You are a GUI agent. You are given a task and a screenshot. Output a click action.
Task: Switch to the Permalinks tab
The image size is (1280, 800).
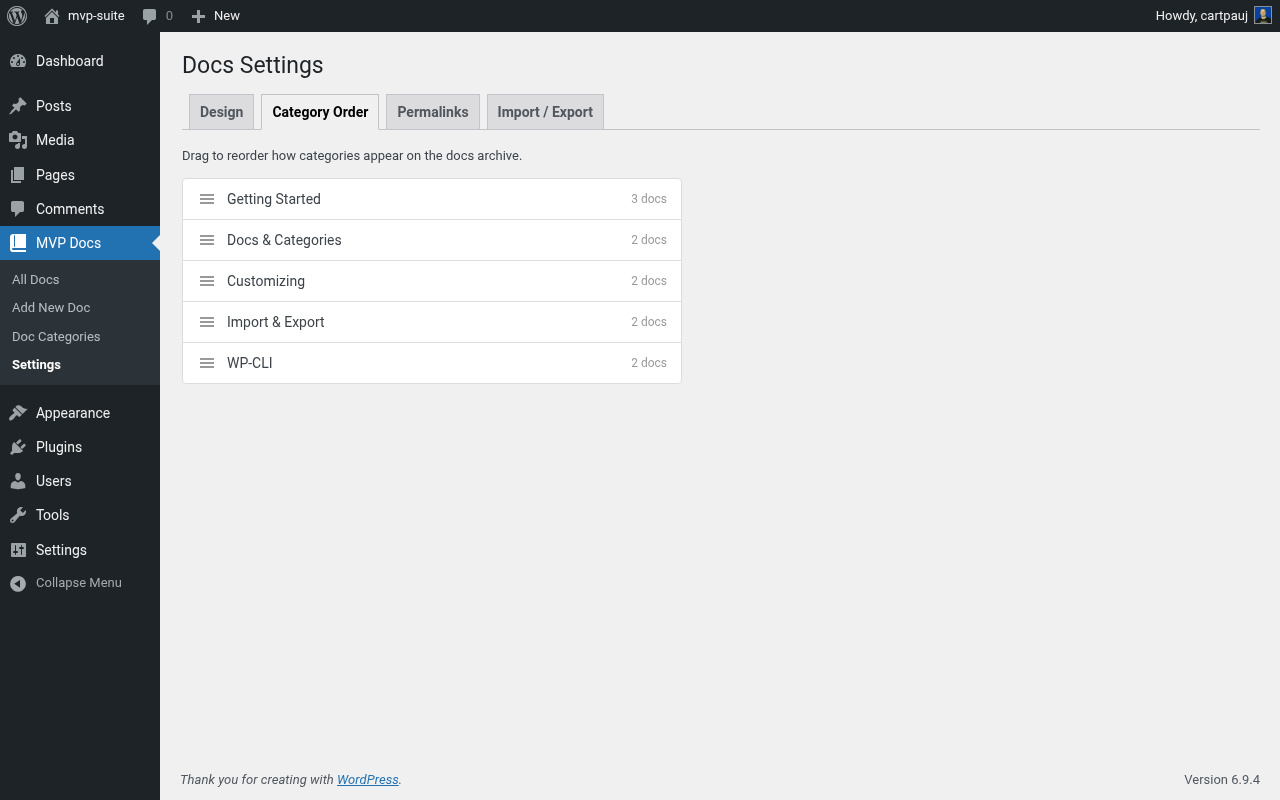[432, 111]
